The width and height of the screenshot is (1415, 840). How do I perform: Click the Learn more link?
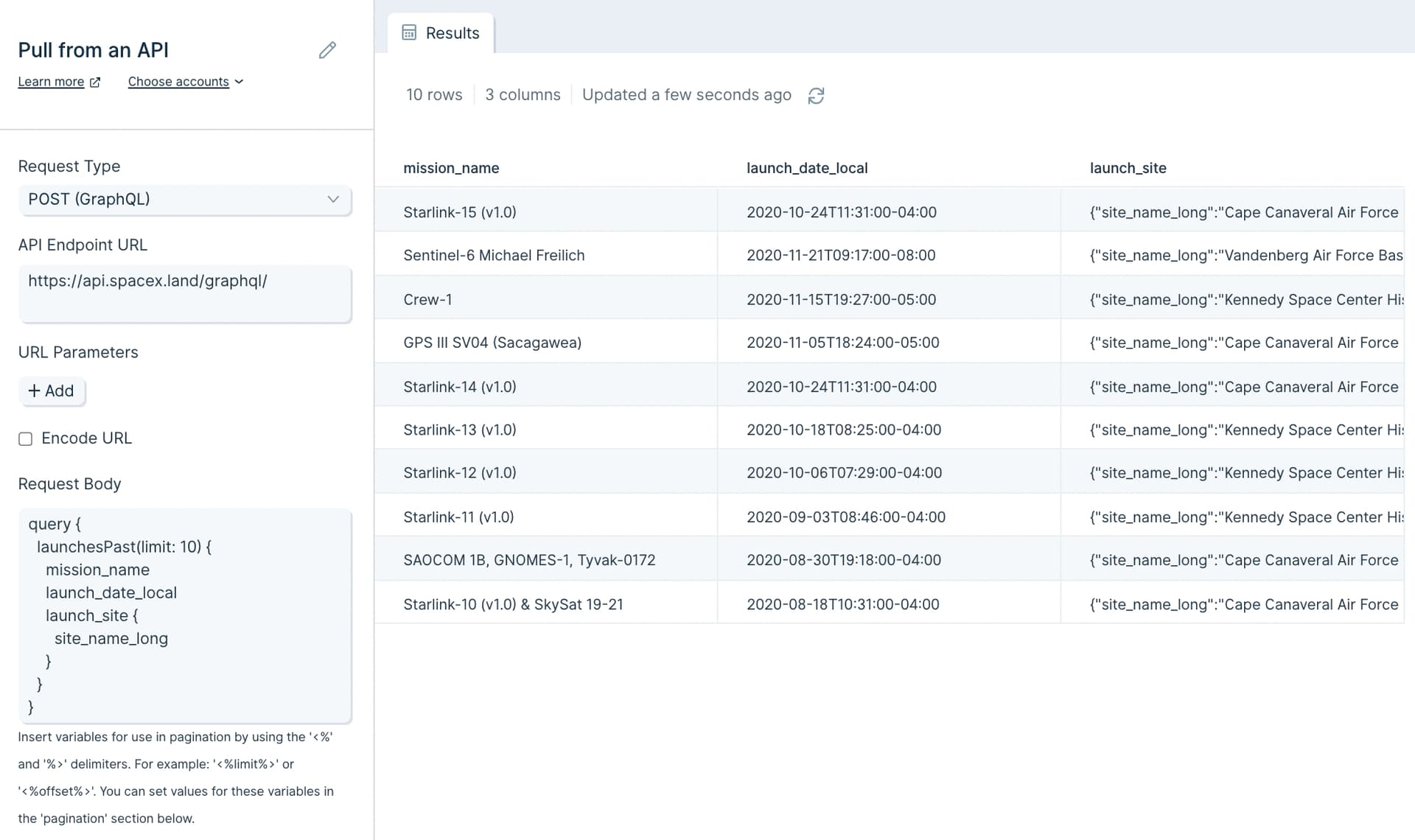click(x=51, y=81)
